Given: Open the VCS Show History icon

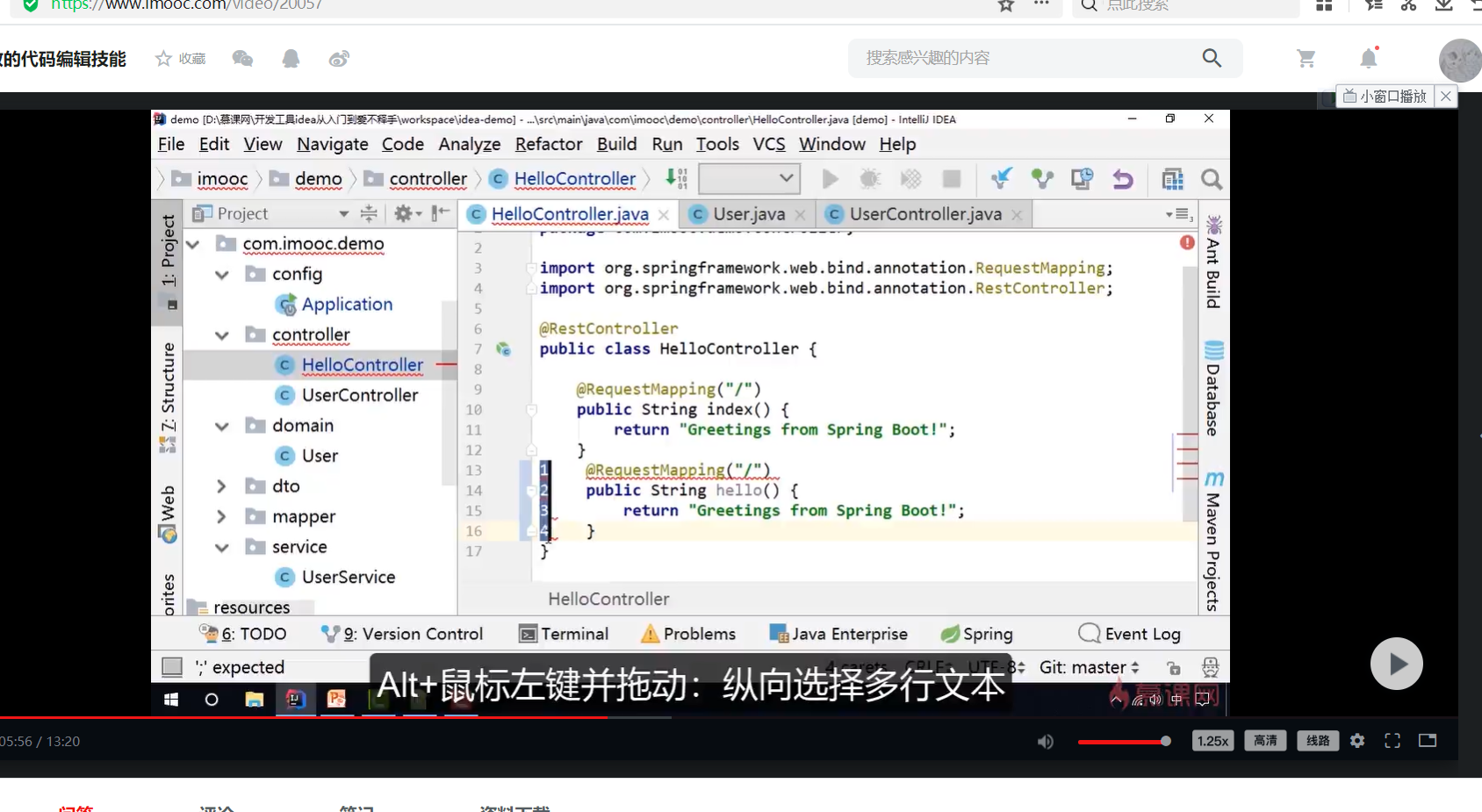Looking at the screenshot, I should coord(1082,179).
